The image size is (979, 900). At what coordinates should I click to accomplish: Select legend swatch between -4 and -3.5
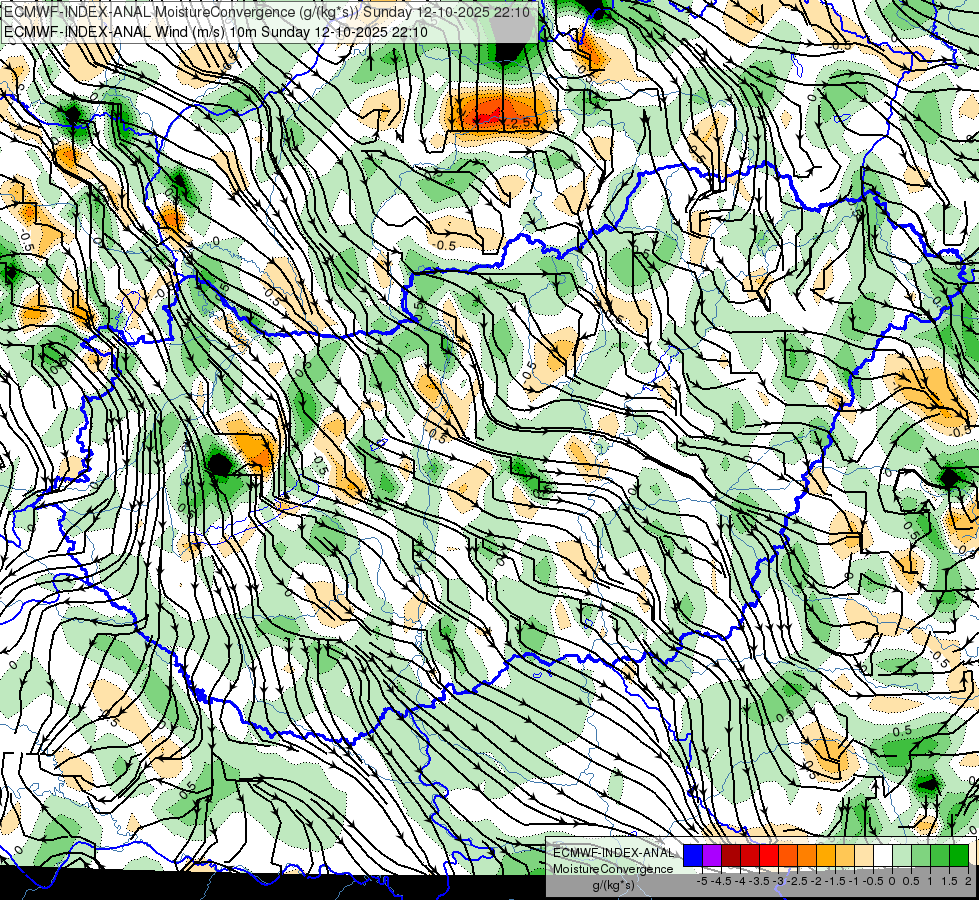[750, 856]
